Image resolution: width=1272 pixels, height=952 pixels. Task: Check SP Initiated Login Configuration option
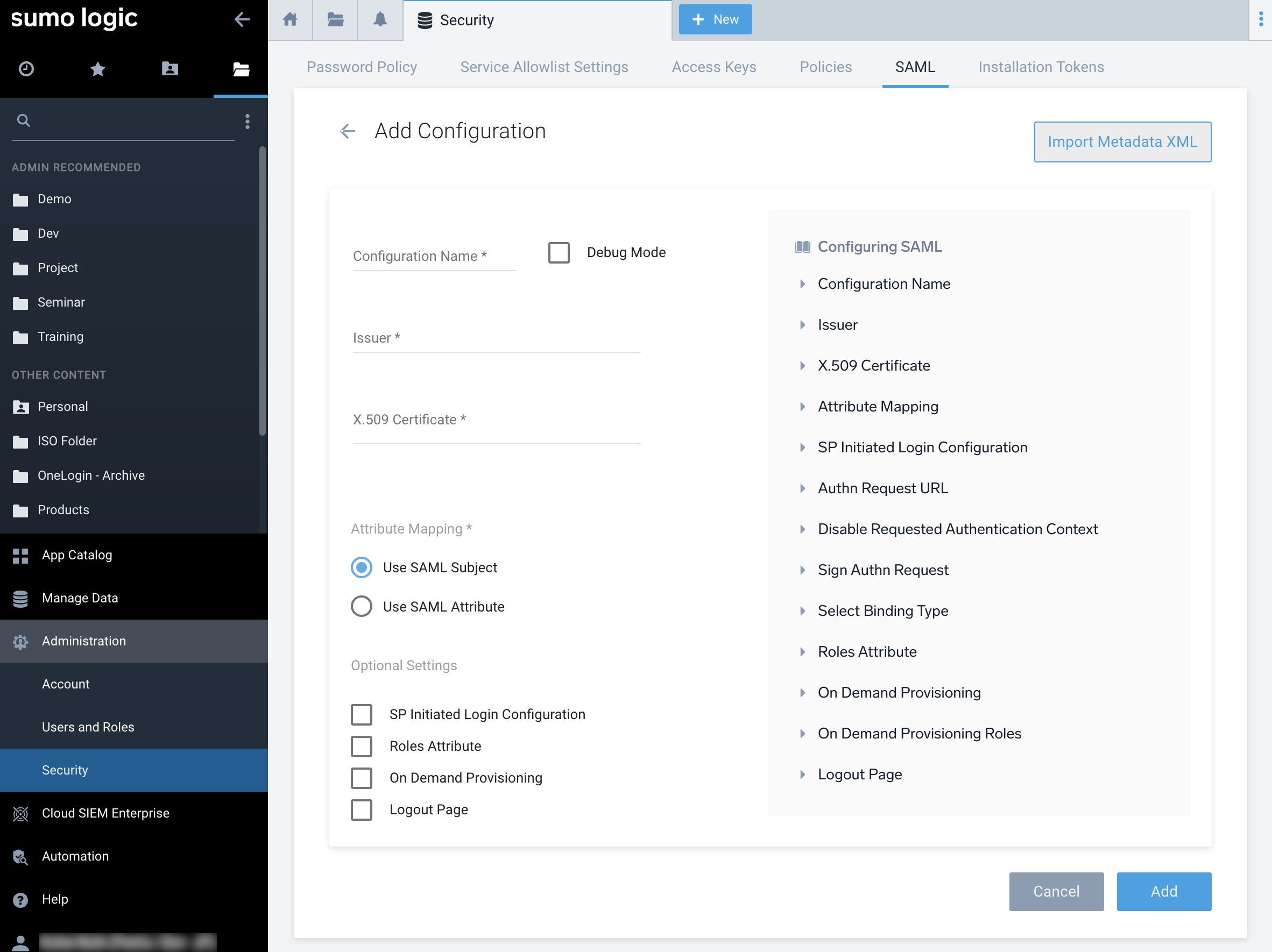[x=361, y=715]
